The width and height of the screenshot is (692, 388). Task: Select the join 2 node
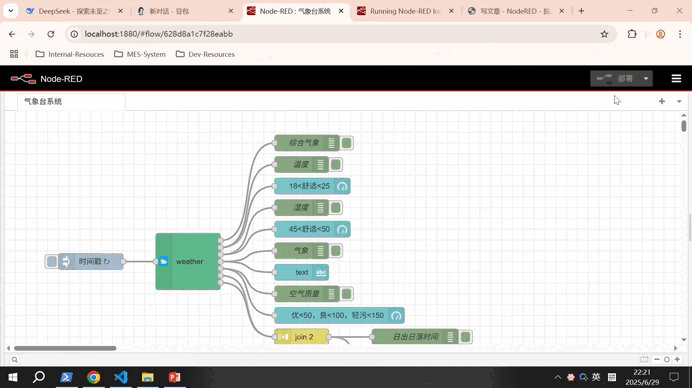tap(301, 337)
